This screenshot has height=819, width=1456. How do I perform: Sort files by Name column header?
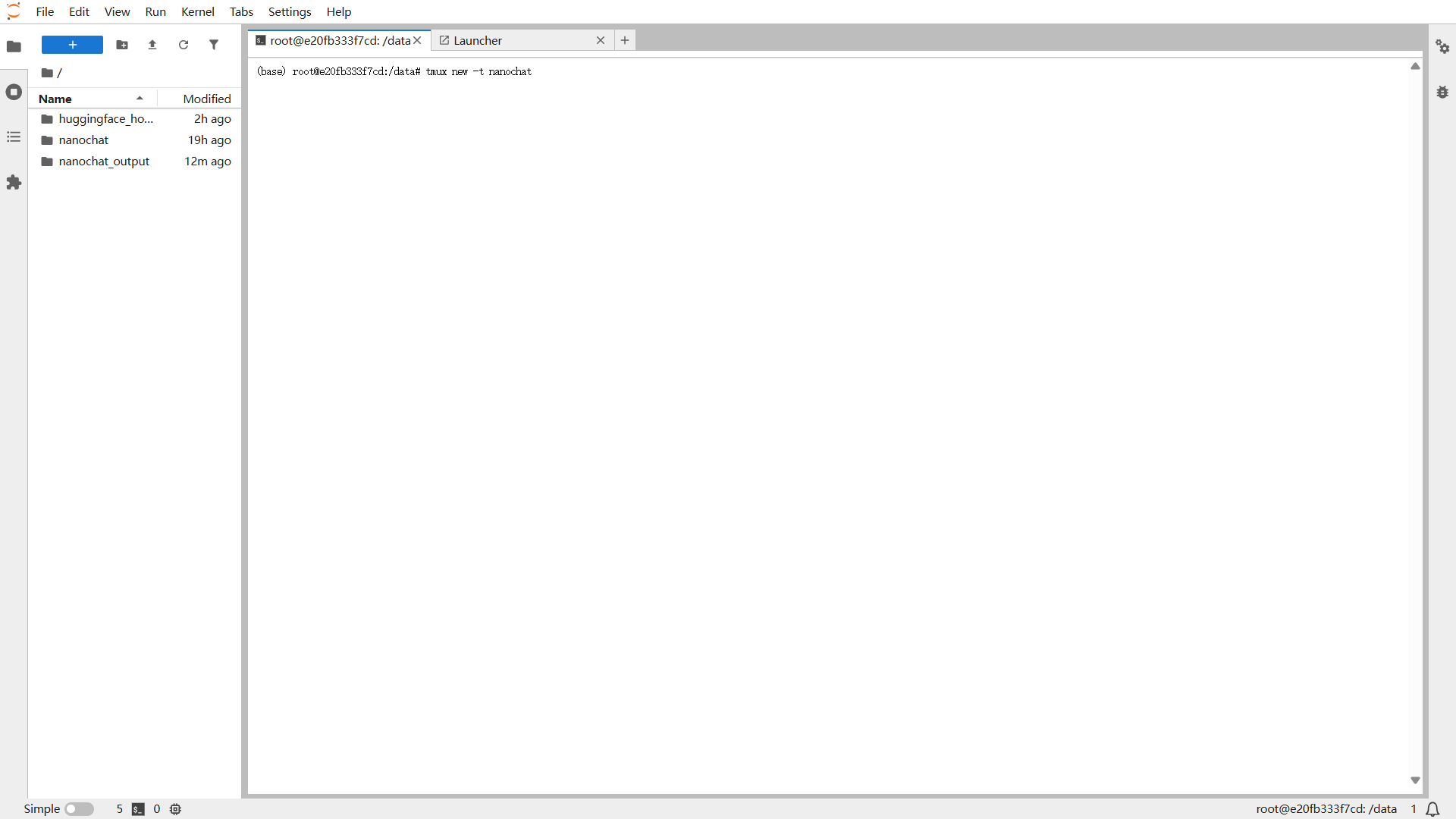(x=92, y=99)
